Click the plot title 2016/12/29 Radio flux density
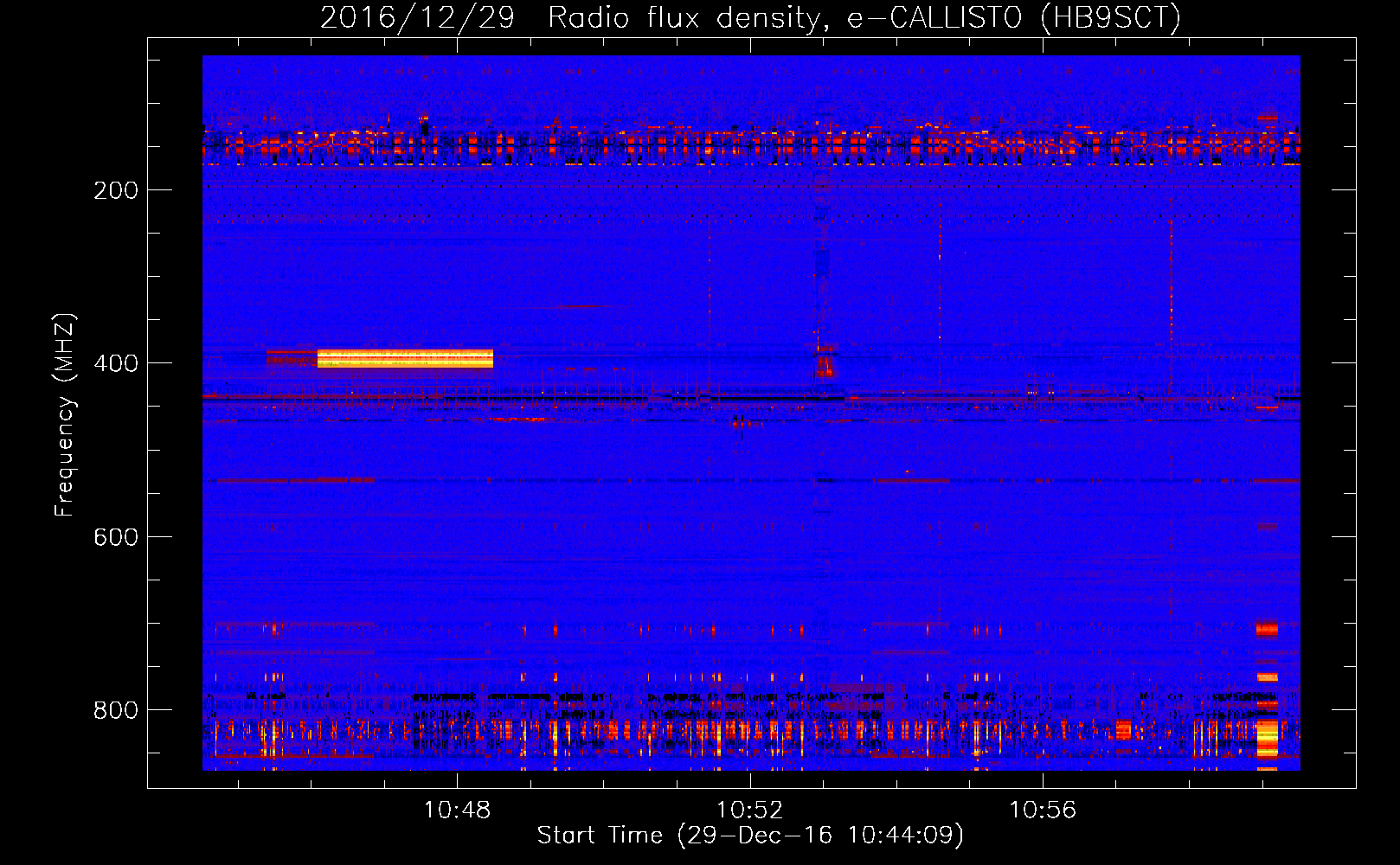Viewport: 1400px width, 865px height. pos(750,17)
